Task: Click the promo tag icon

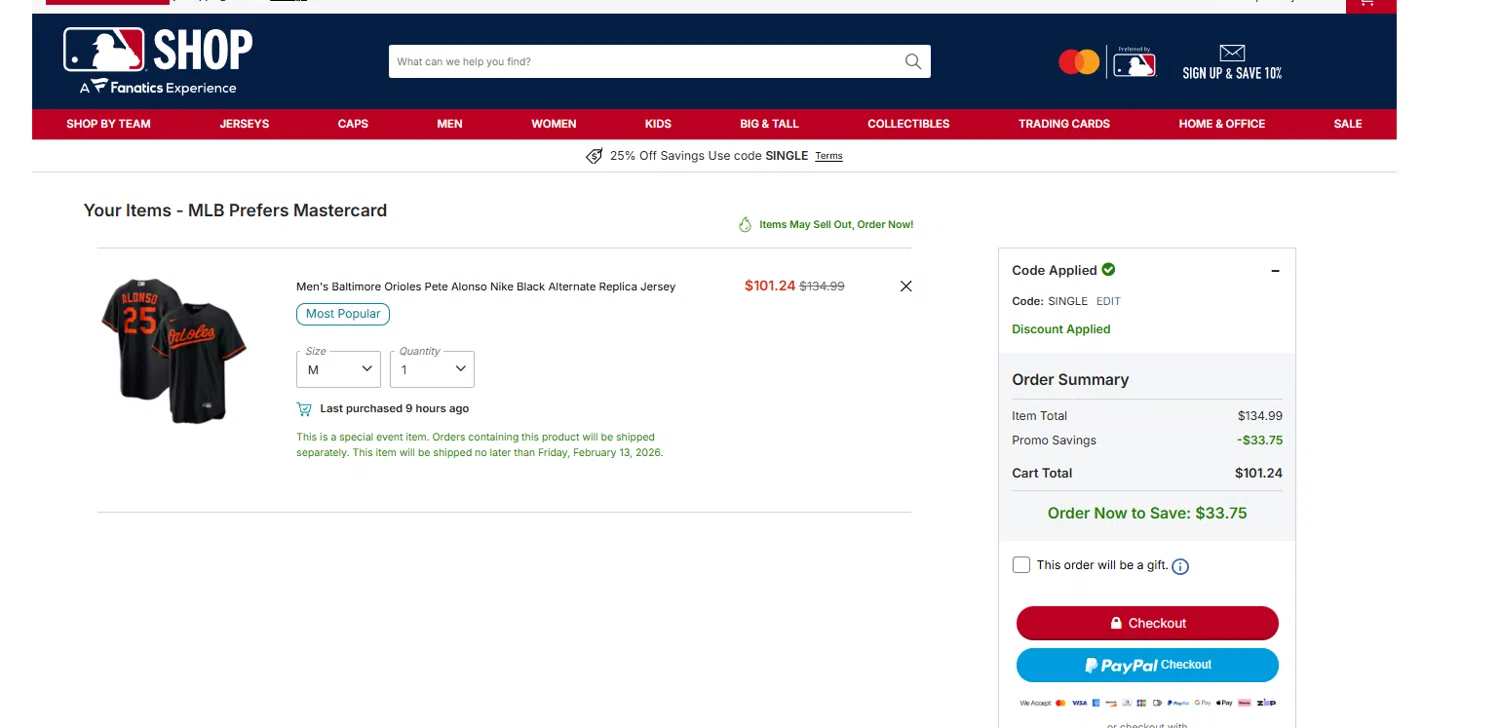Action: (594, 156)
